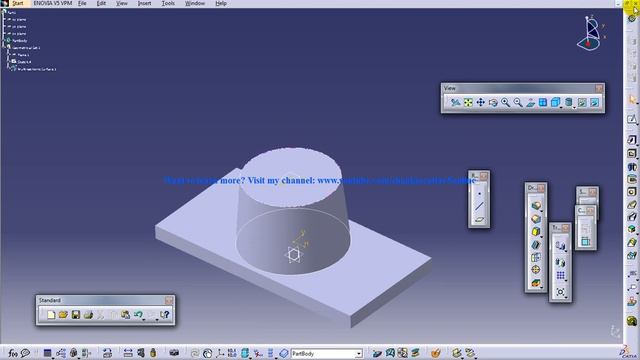640x360 pixels.
Task: Open the Window menu
Action: click(x=195, y=3)
